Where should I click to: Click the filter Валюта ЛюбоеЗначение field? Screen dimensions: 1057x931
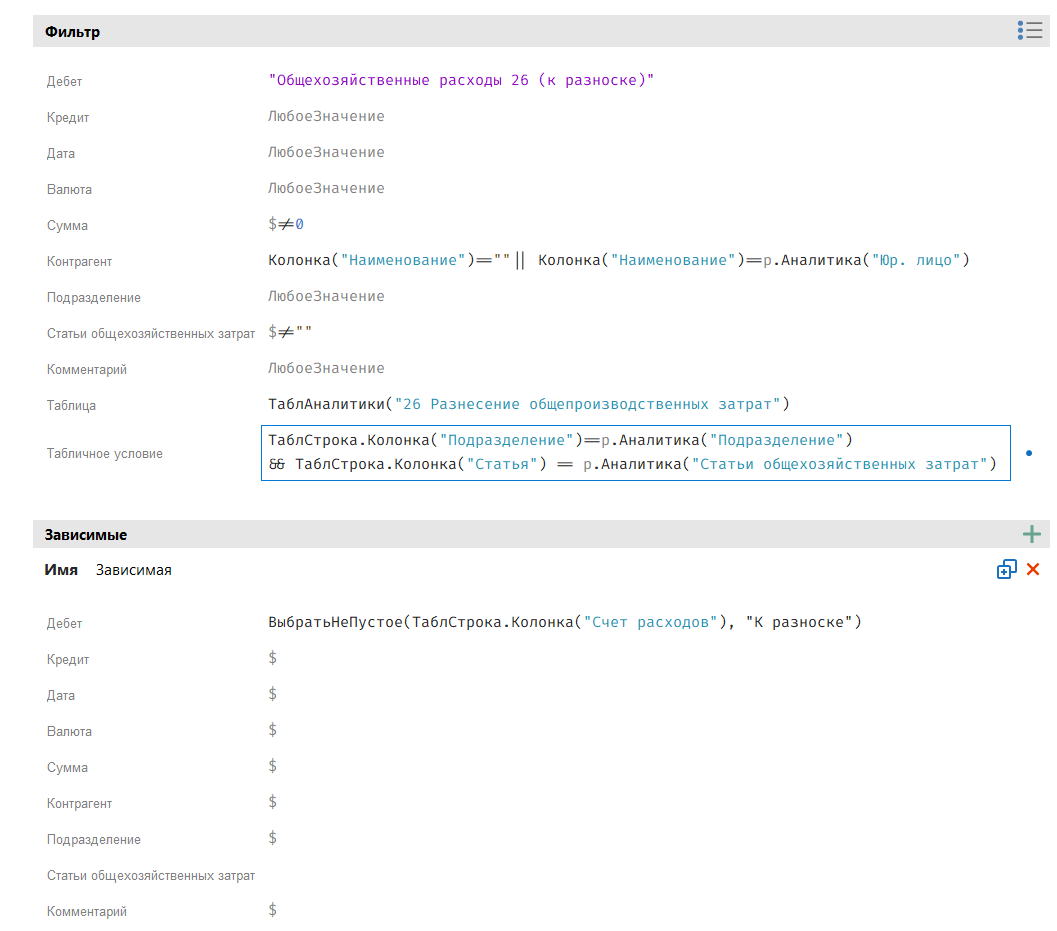pyautogui.click(x=326, y=189)
